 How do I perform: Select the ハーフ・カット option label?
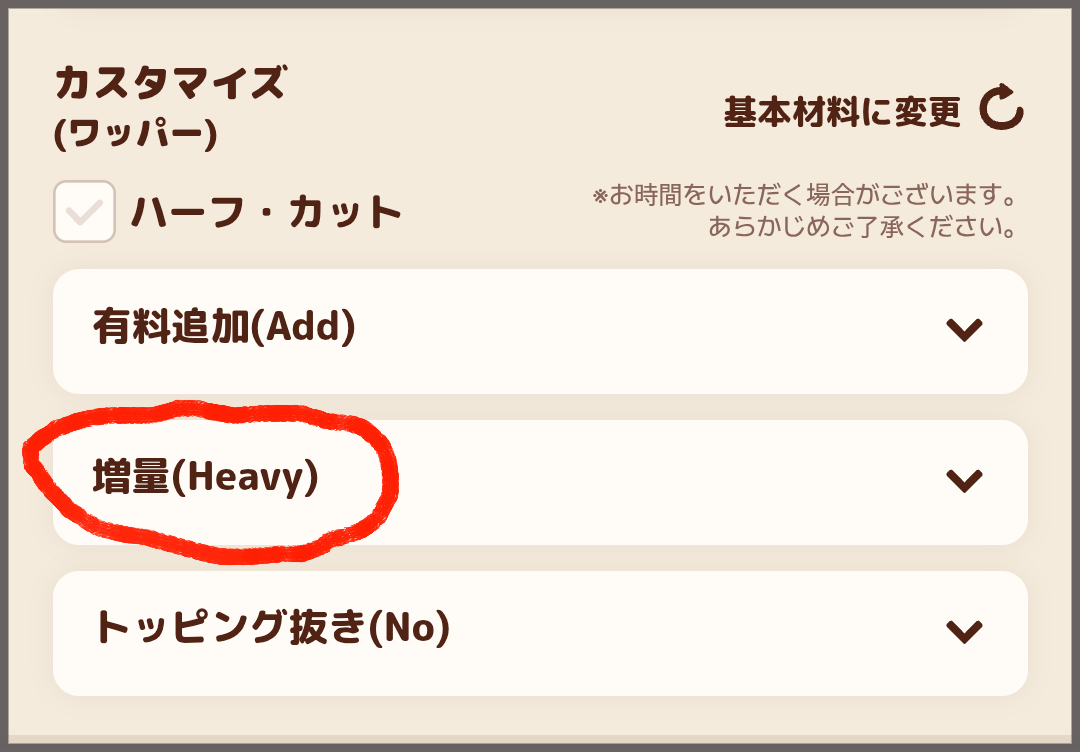click(266, 212)
